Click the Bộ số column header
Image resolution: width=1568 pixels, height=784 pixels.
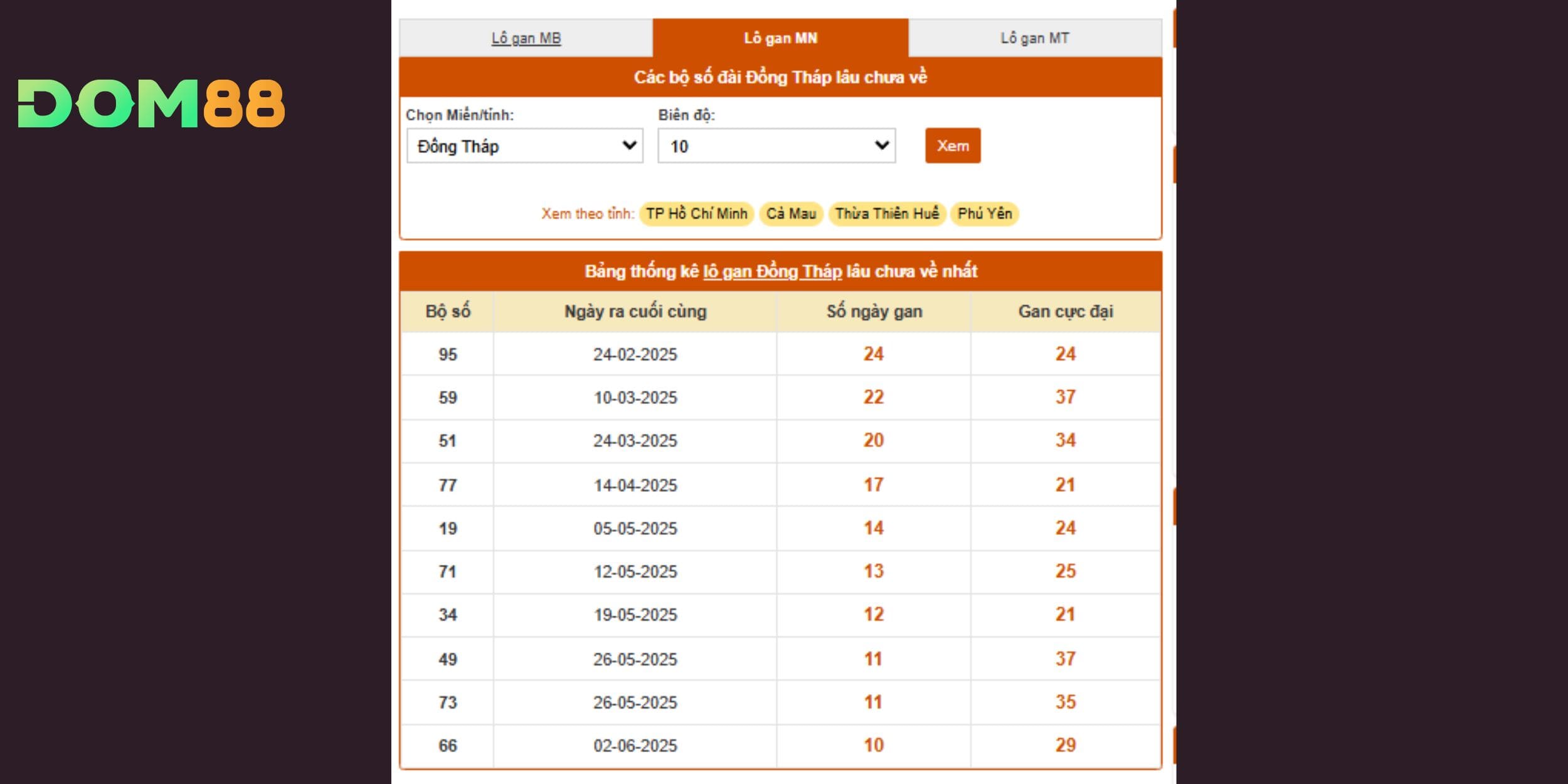(448, 312)
